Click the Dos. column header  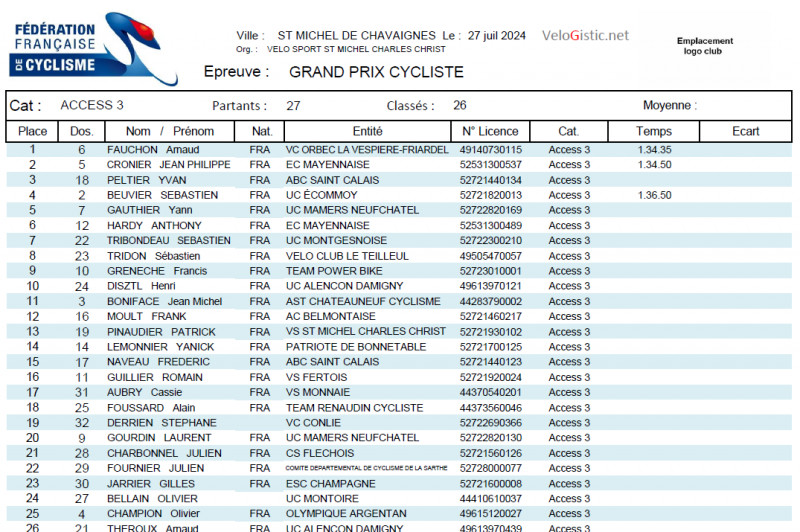(x=81, y=131)
